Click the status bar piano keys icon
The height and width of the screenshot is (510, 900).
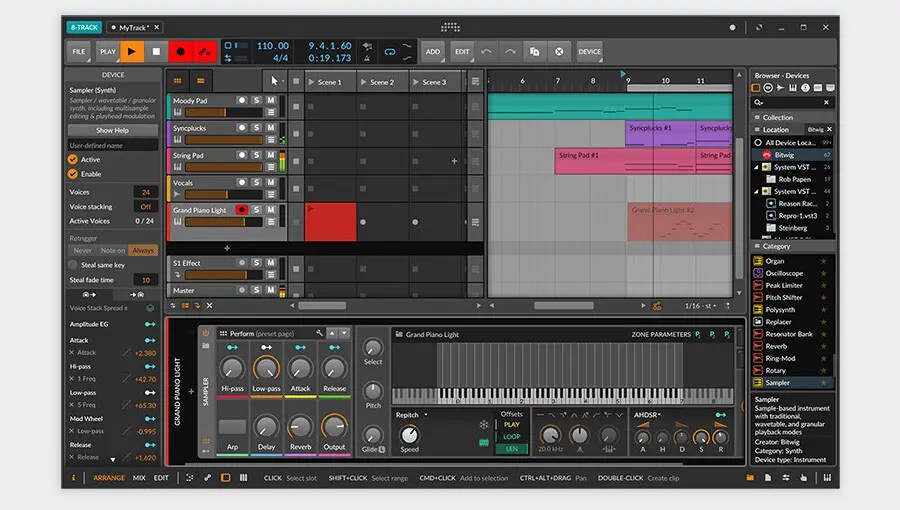click(827, 477)
